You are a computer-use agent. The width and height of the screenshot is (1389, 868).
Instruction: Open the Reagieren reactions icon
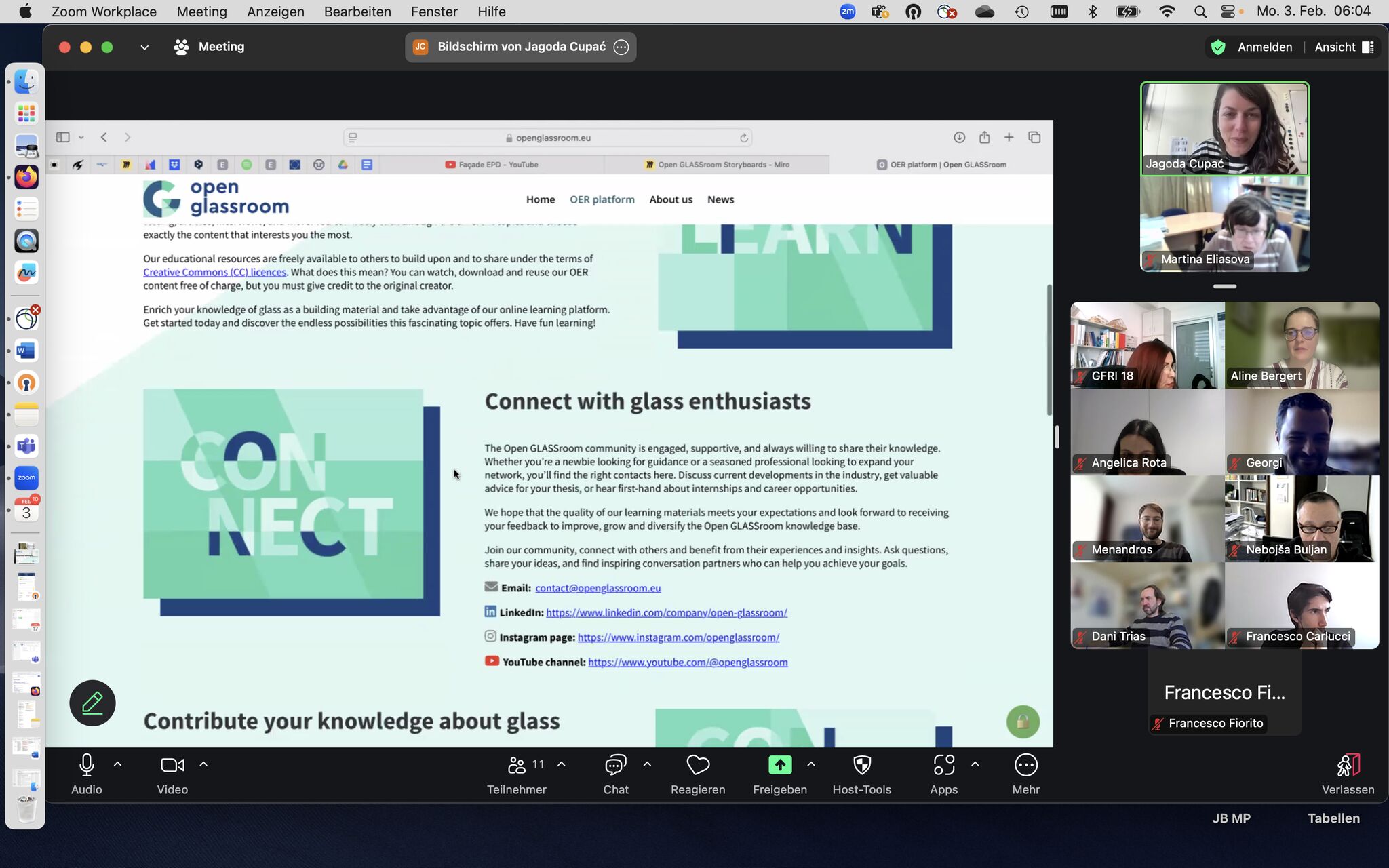[698, 766]
